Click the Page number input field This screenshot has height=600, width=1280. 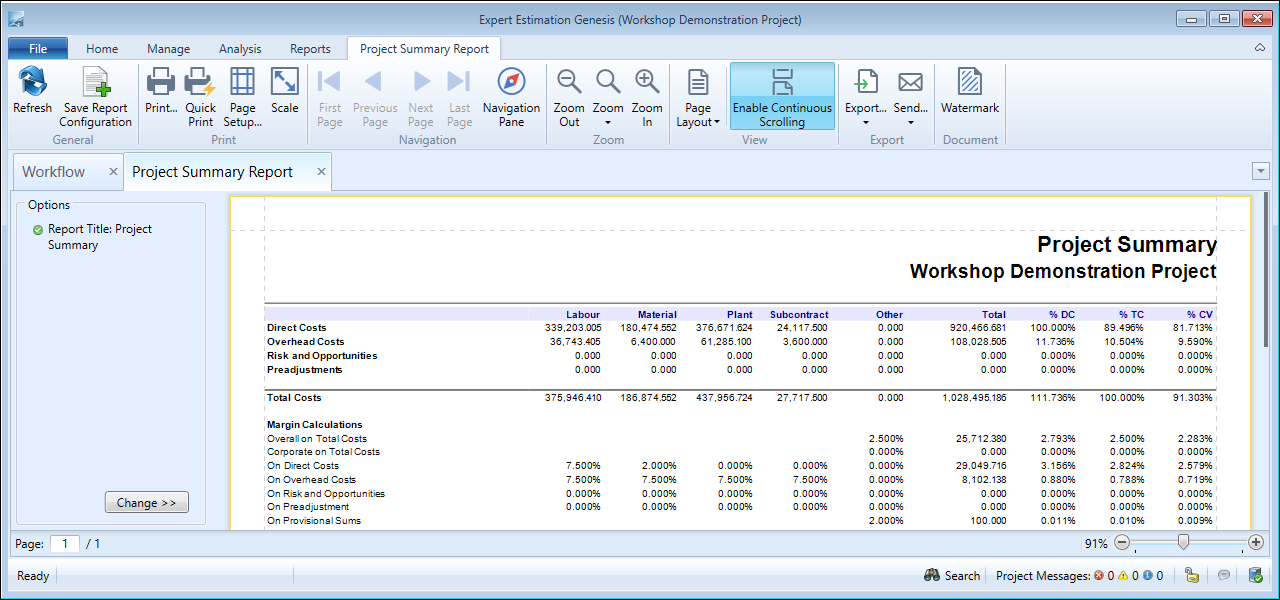[x=65, y=544]
